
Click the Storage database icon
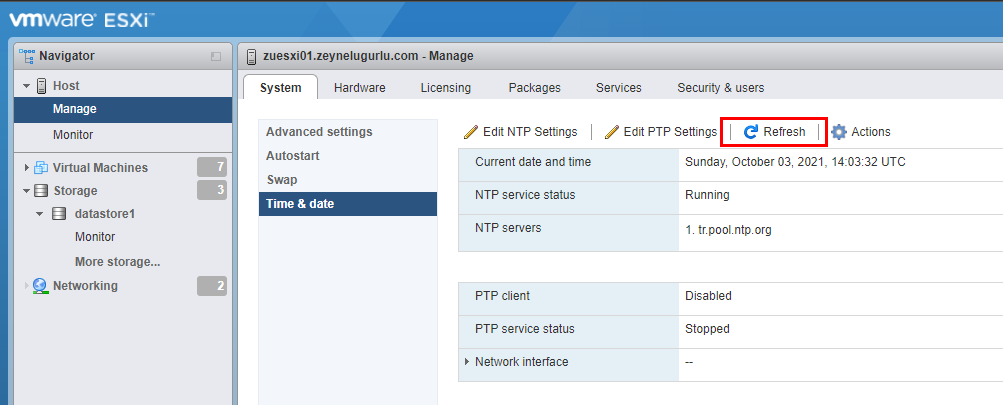41,191
